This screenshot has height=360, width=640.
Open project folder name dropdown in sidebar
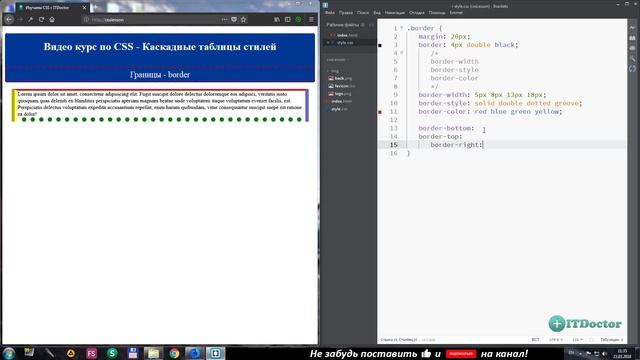[x=338, y=60]
